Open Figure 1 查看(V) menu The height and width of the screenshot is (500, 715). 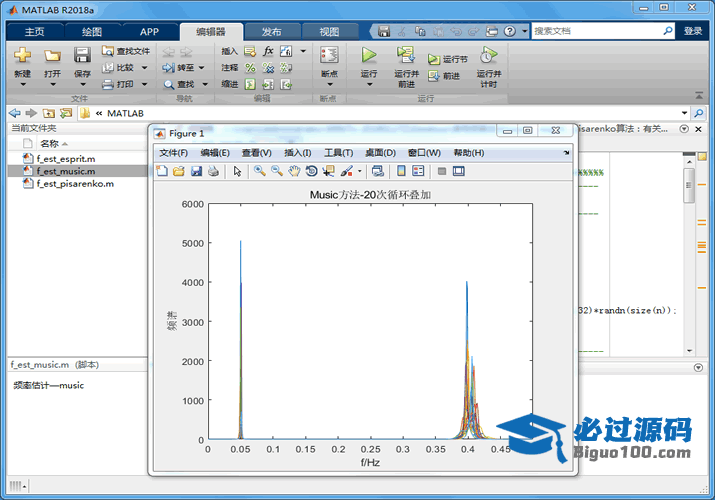(257, 153)
